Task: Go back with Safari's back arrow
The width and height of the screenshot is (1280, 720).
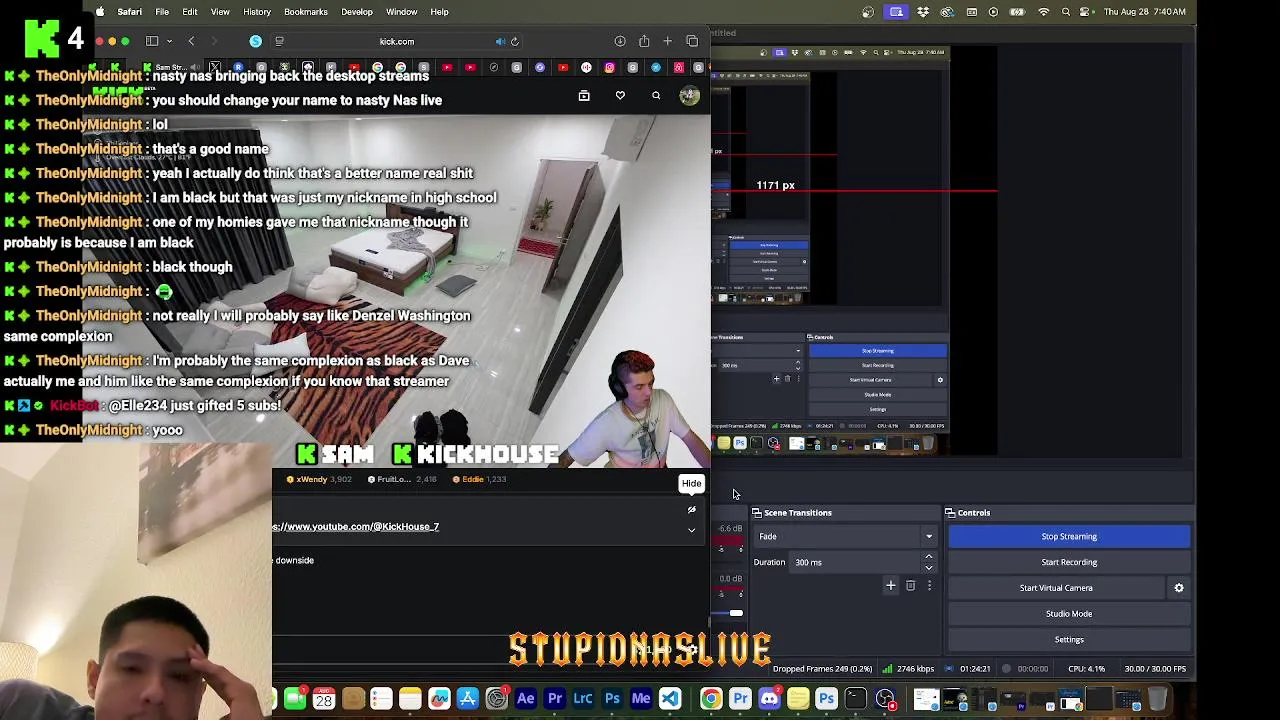Action: point(191,41)
